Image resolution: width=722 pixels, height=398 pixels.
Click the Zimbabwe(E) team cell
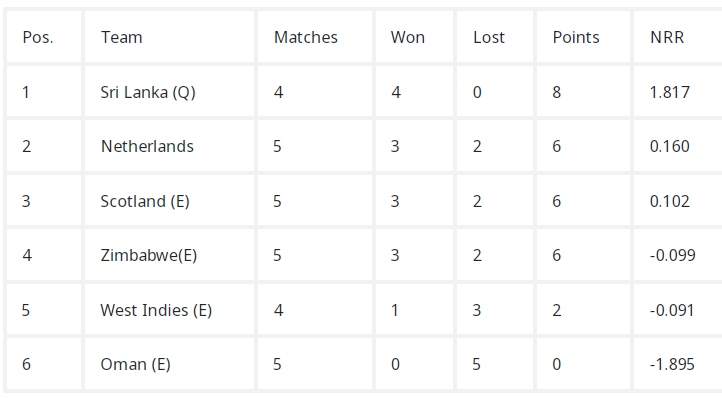tap(169, 255)
